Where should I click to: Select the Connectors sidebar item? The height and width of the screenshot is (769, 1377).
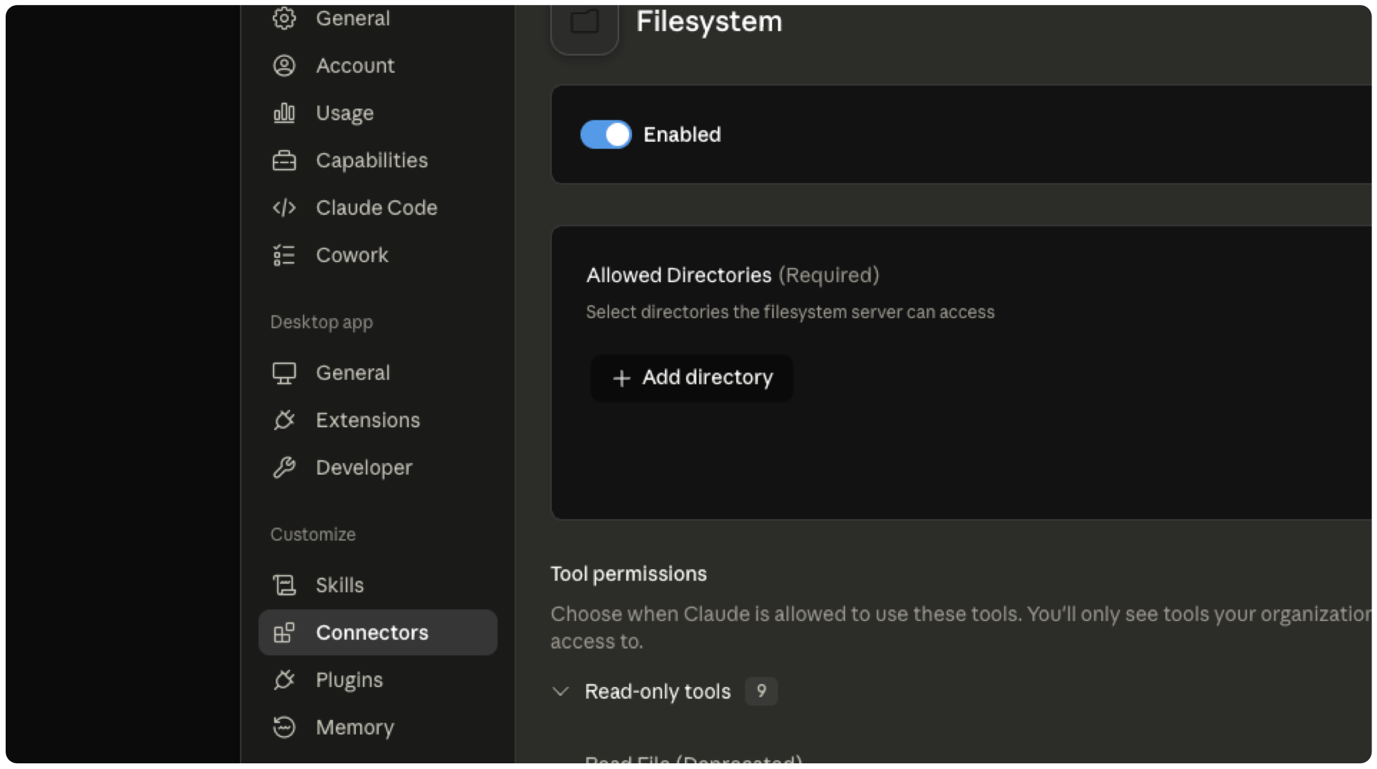378,633
